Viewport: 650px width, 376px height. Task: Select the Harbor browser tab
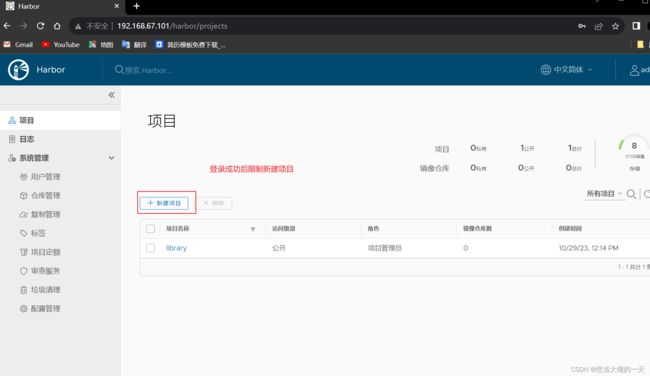coord(62,6)
